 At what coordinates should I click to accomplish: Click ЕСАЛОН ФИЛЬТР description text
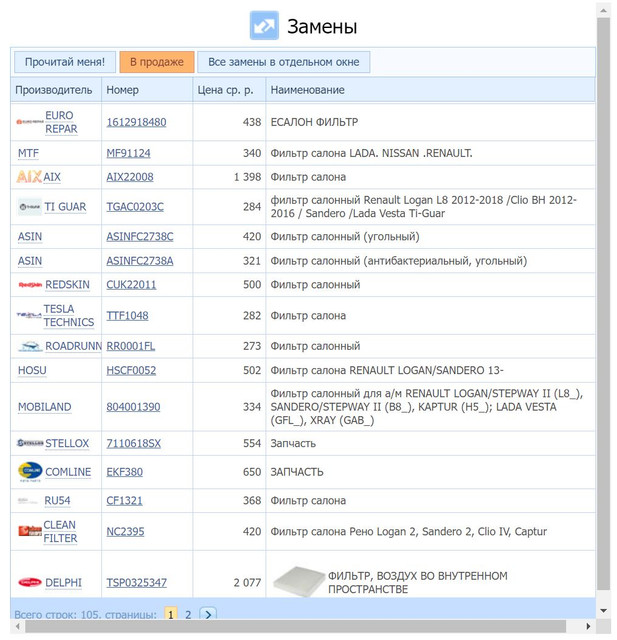tap(314, 122)
